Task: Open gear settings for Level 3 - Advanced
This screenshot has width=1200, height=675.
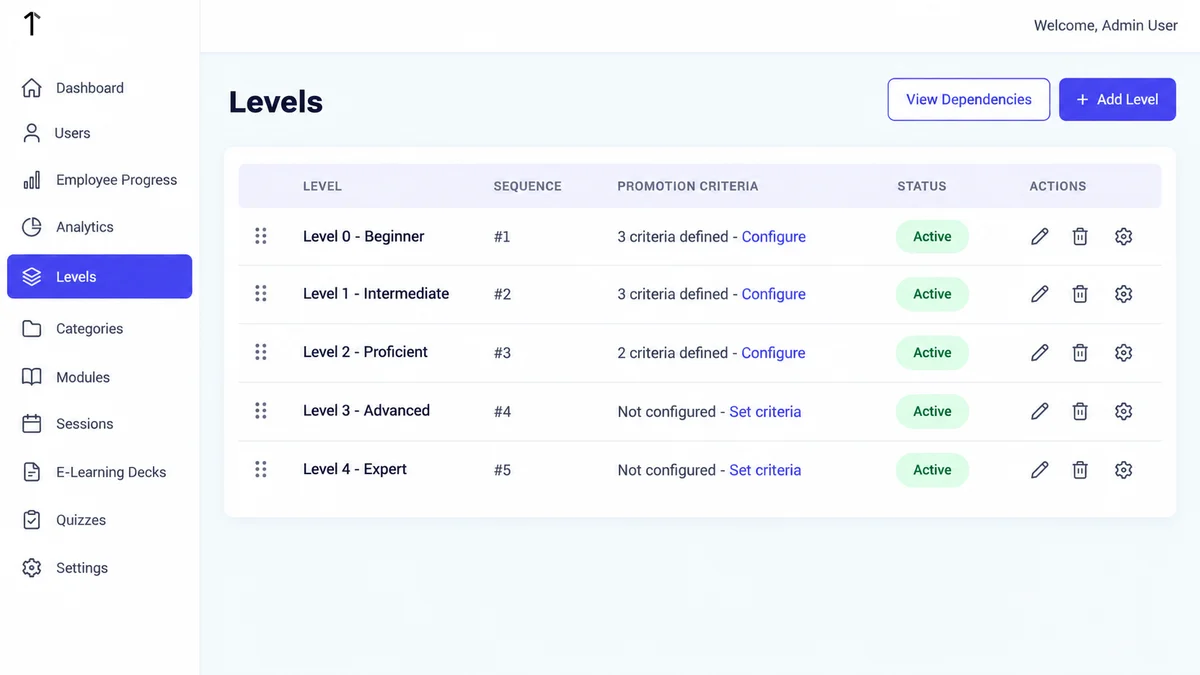Action: [1123, 411]
